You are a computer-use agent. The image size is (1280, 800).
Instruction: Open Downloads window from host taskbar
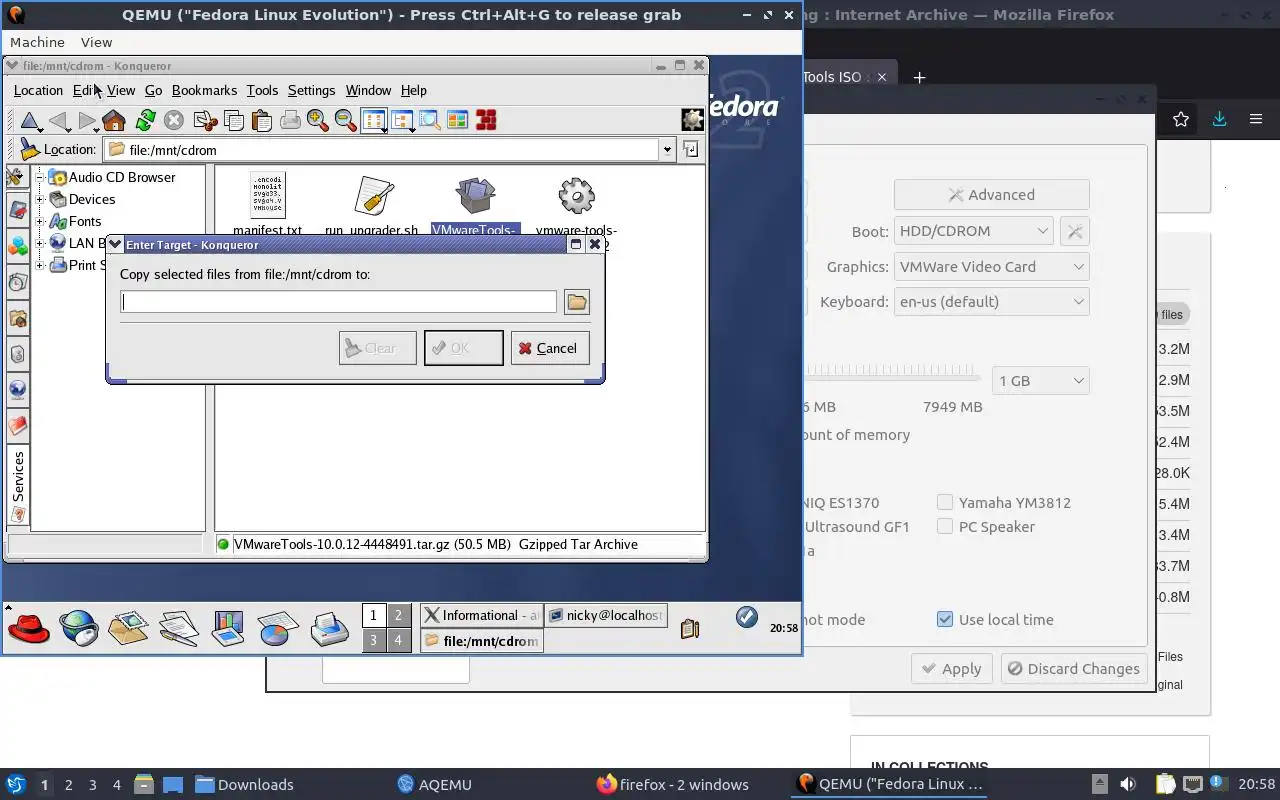(244, 785)
